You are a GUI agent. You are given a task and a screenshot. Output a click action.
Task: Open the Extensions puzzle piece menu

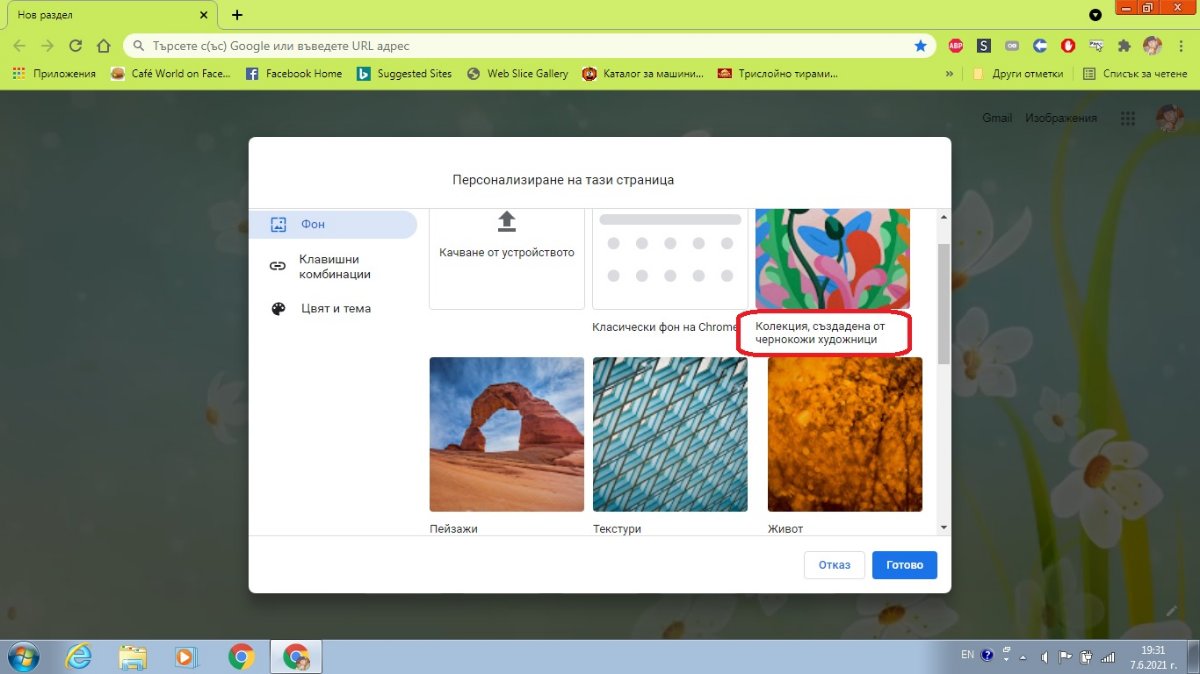click(1124, 46)
